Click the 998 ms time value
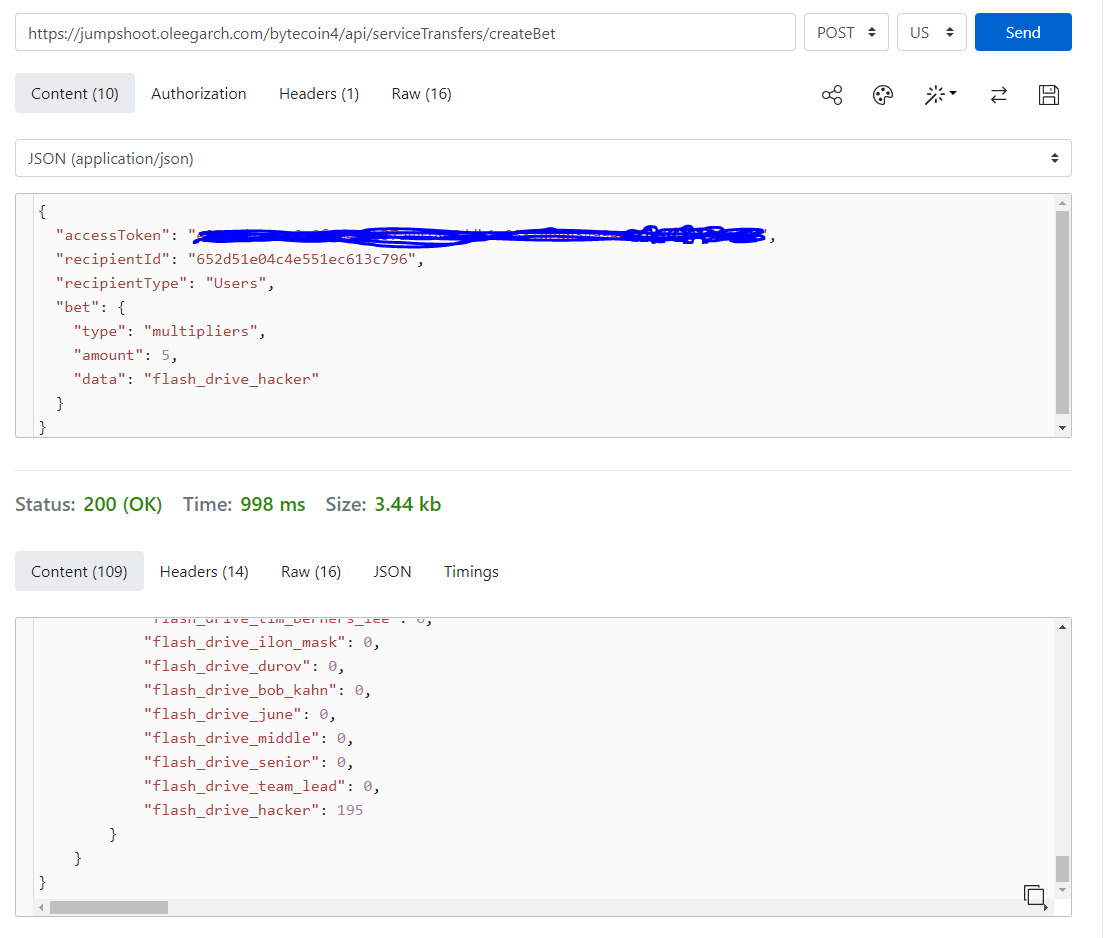 273,504
